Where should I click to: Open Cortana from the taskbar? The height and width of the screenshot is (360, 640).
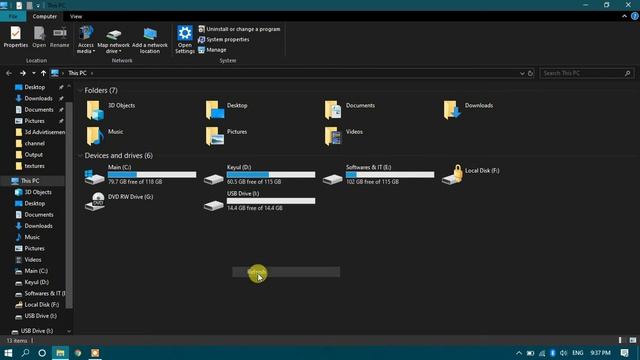click(42, 353)
